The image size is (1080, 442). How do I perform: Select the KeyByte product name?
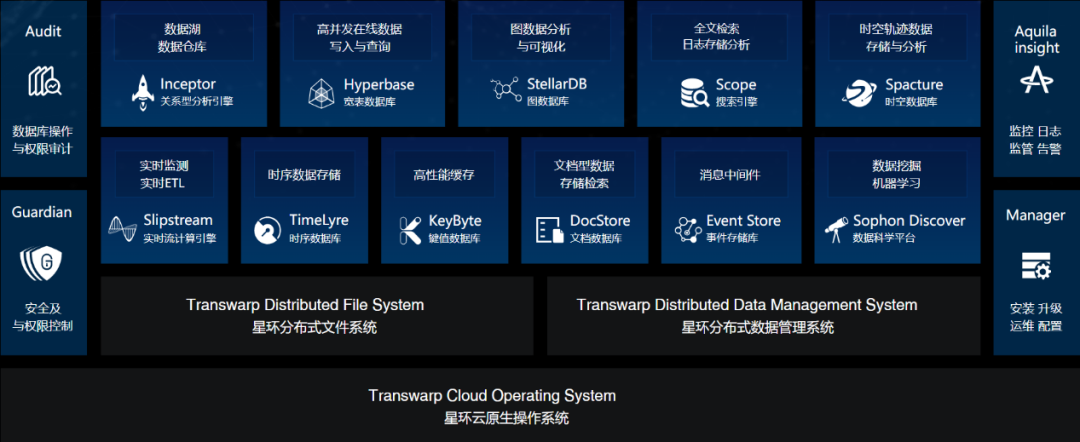point(455,221)
